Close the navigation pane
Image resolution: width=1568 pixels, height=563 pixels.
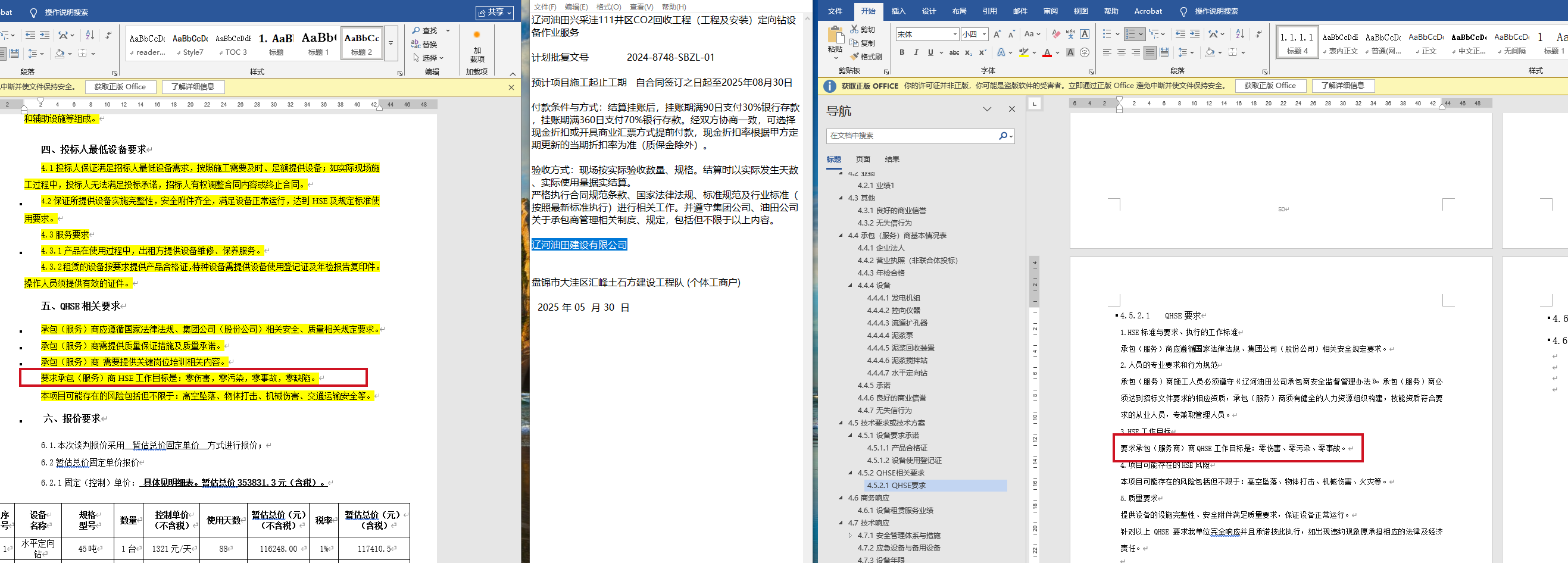[x=1011, y=109]
